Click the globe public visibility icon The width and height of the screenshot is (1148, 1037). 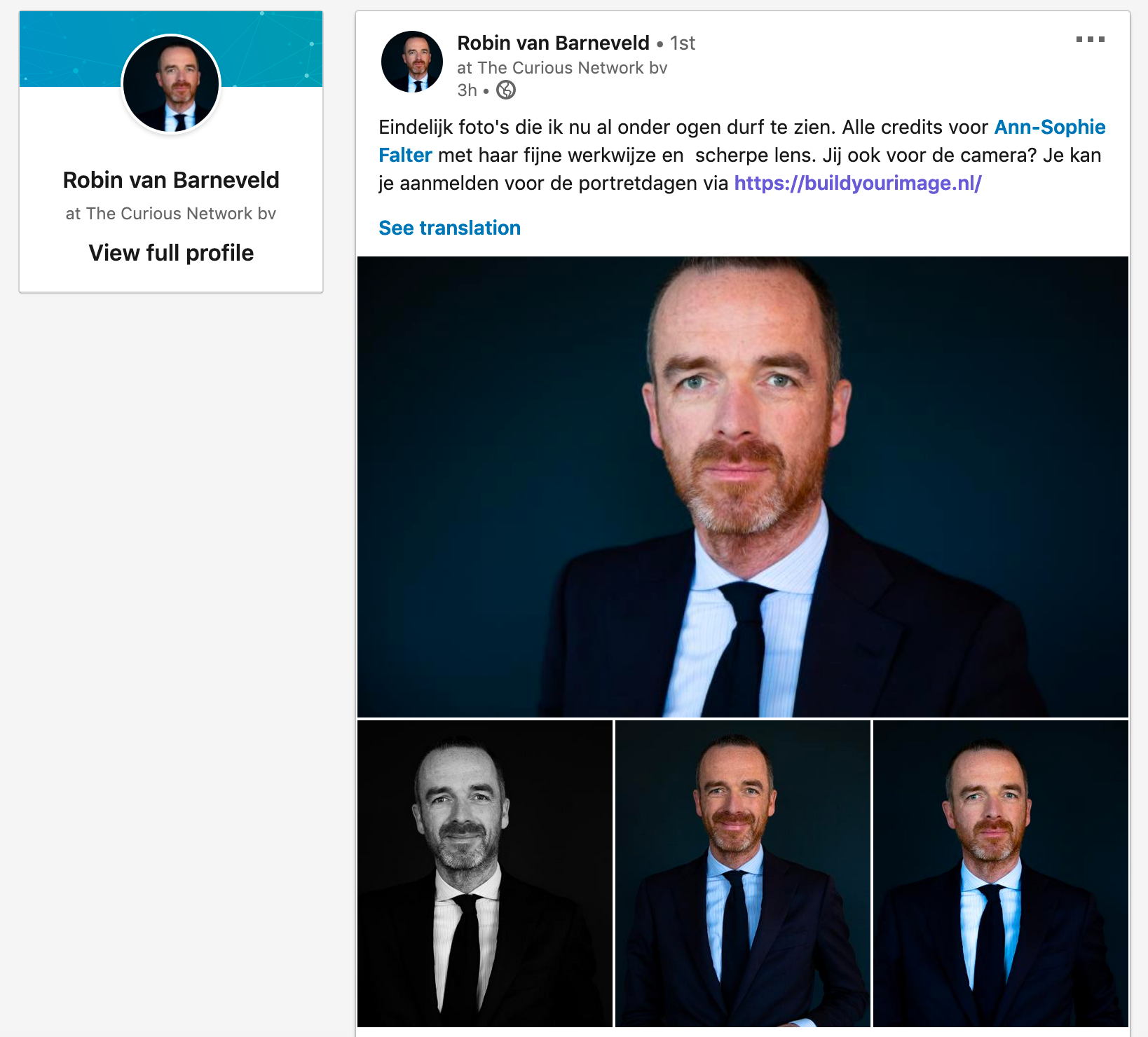[x=506, y=90]
